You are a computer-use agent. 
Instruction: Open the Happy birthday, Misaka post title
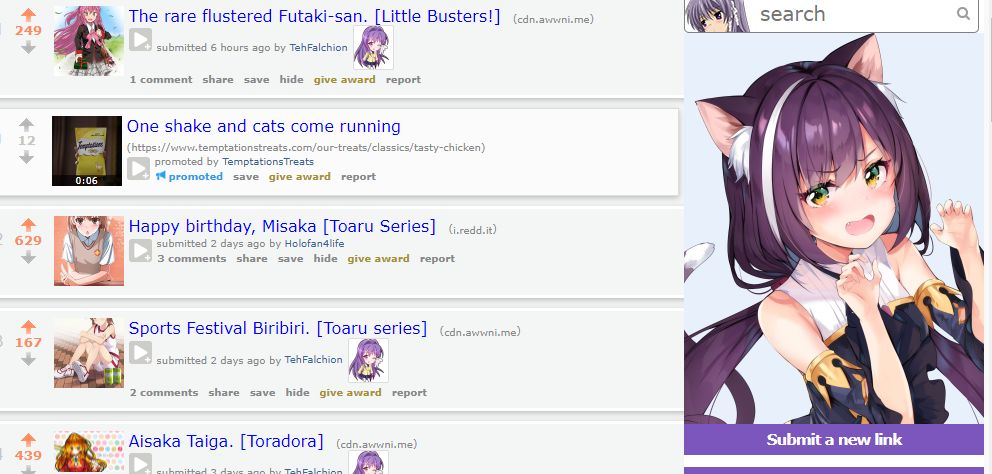click(282, 226)
